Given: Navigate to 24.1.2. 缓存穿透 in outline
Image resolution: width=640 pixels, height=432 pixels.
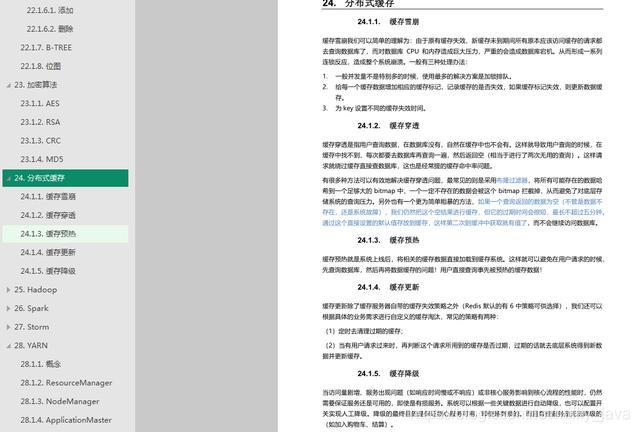Looking at the screenshot, I should pyautogui.click(x=48, y=215).
